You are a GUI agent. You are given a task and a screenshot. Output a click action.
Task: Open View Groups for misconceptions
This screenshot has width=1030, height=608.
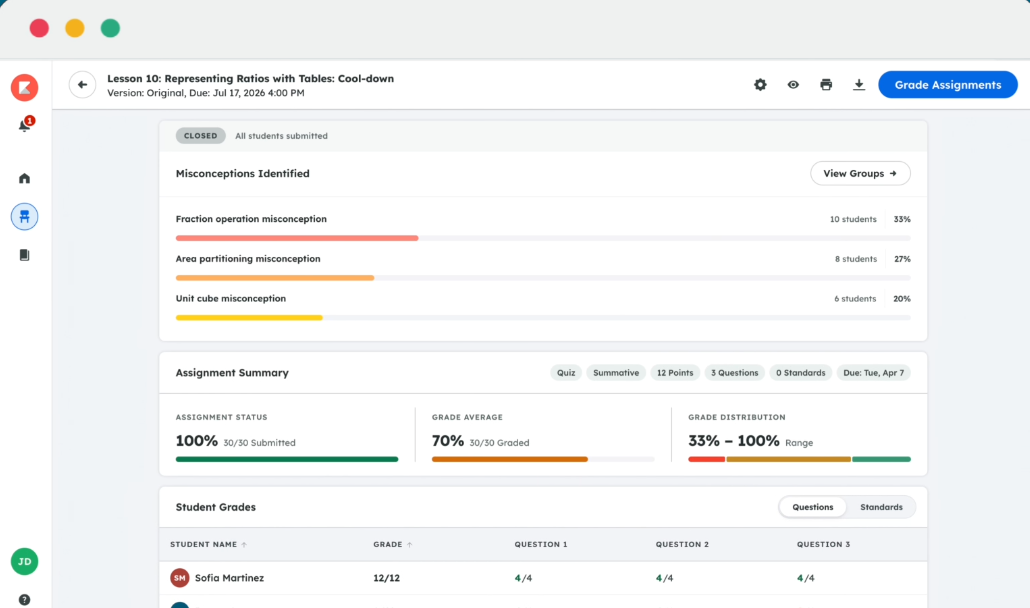tap(860, 173)
